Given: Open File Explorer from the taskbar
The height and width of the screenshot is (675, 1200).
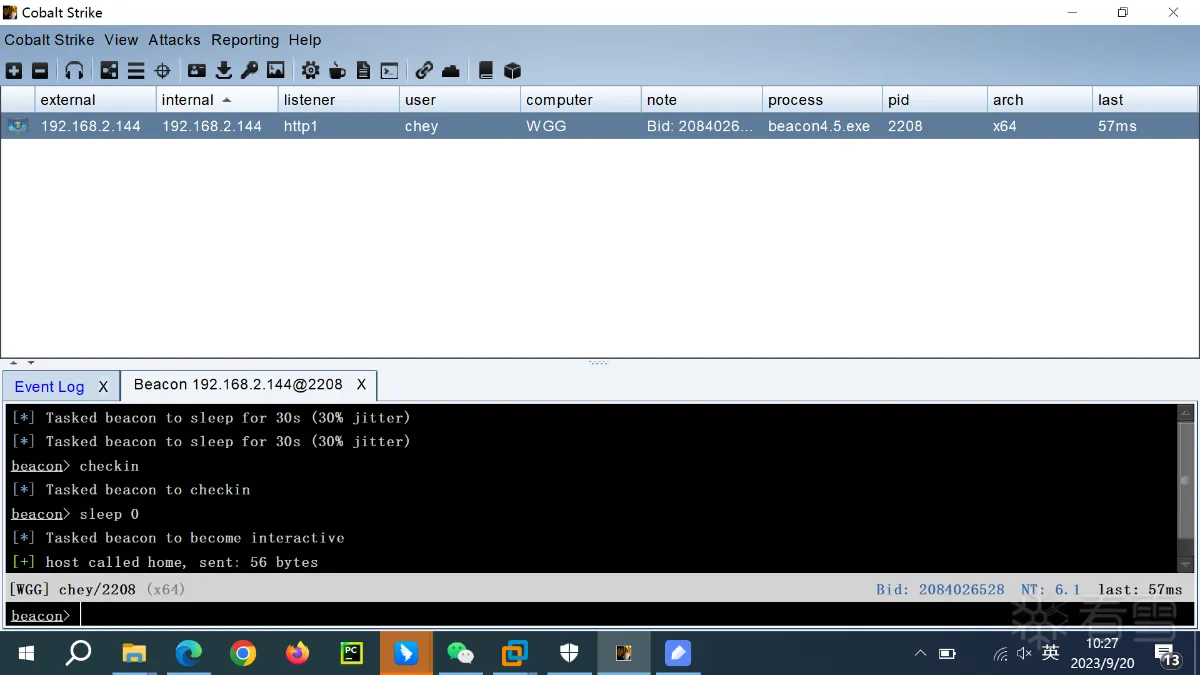Looking at the screenshot, I should 134,653.
